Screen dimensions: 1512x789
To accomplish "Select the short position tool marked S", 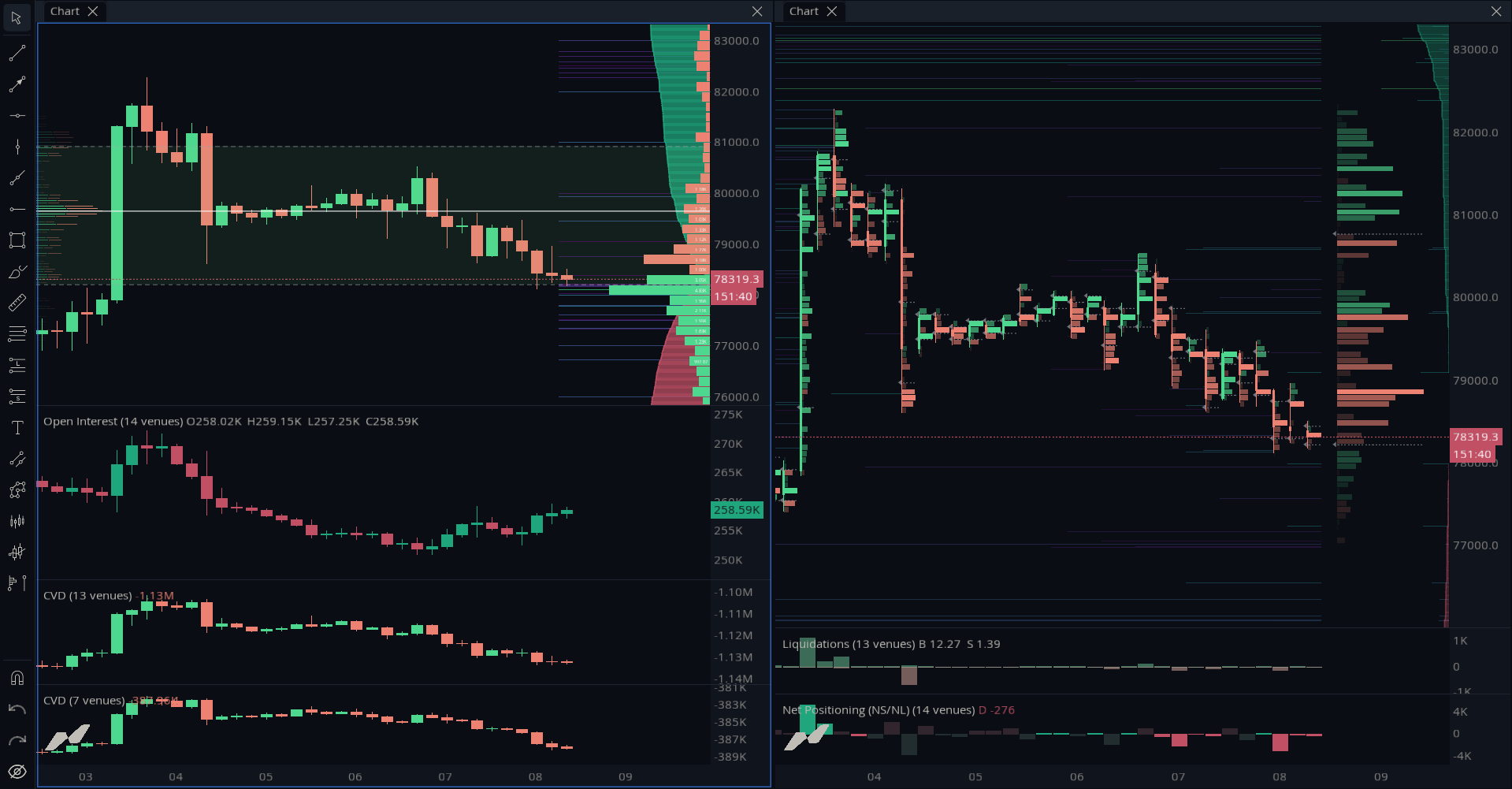I will (x=17, y=396).
